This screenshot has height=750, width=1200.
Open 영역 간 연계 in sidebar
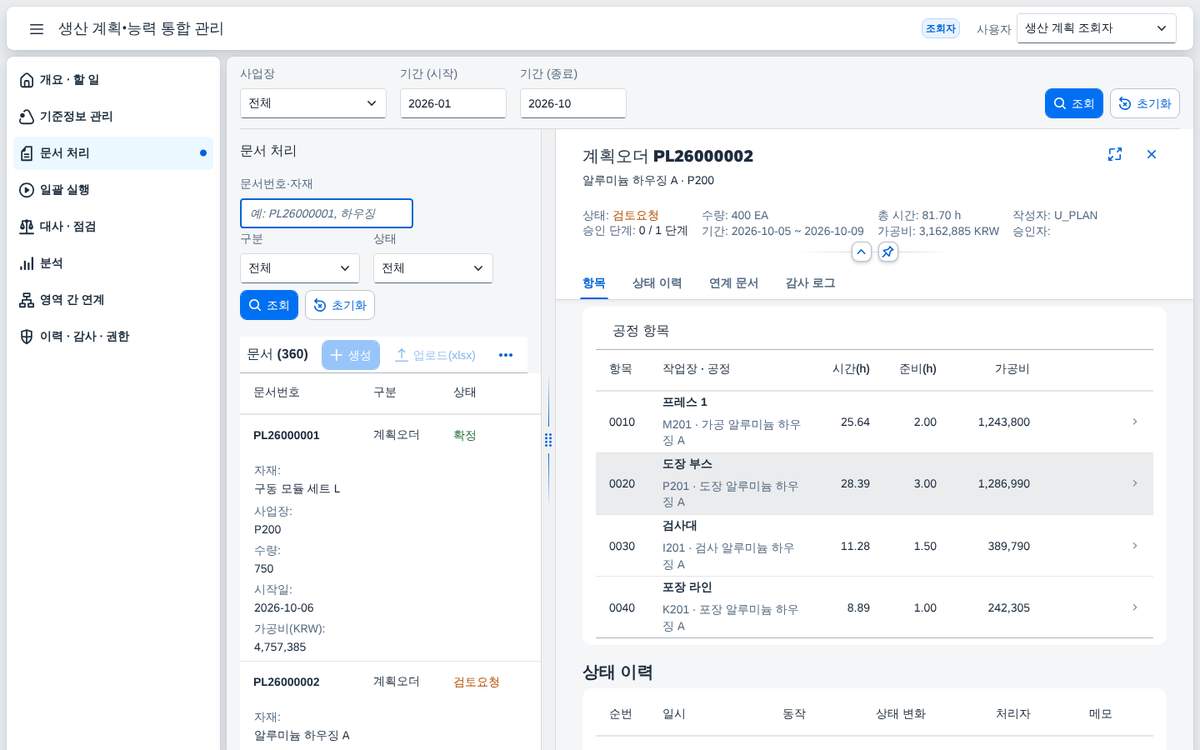[x=113, y=300]
